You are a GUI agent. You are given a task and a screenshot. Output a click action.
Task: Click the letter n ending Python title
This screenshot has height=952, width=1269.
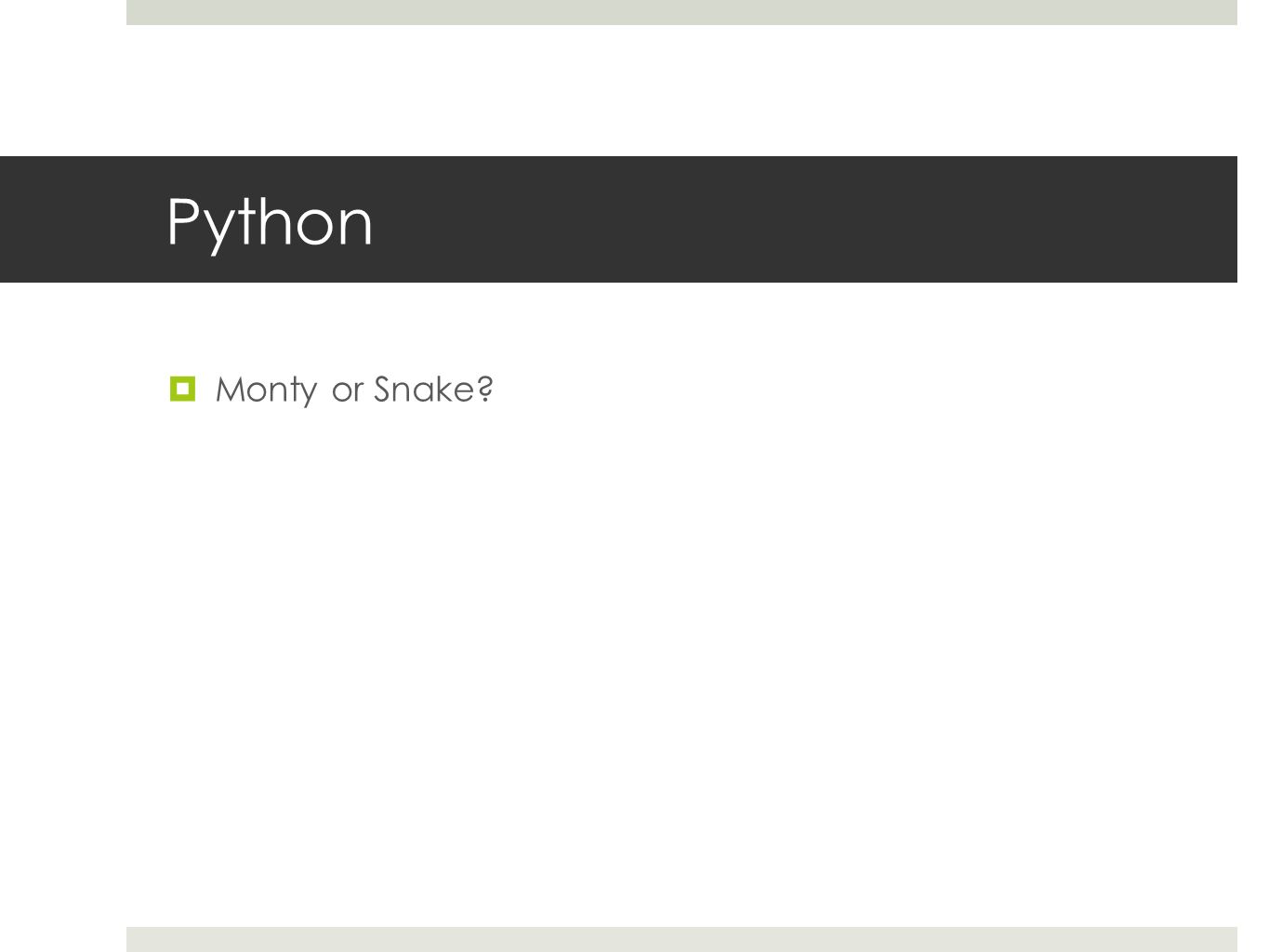pyautogui.click(x=355, y=227)
